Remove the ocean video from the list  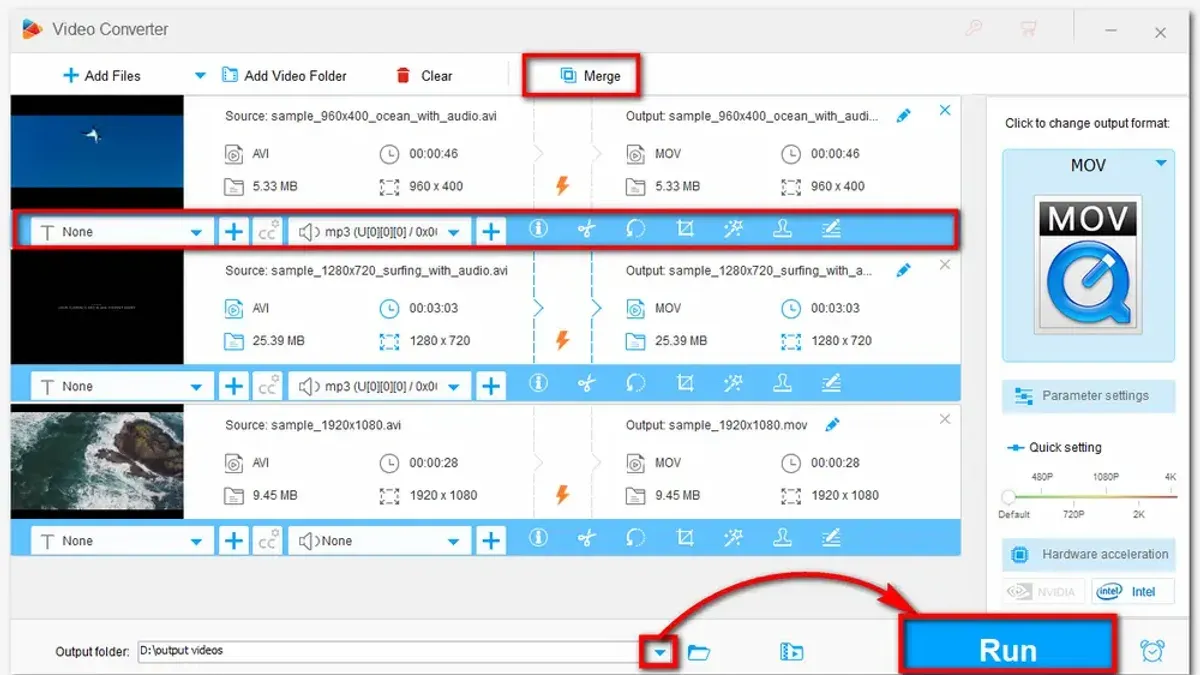click(x=945, y=110)
